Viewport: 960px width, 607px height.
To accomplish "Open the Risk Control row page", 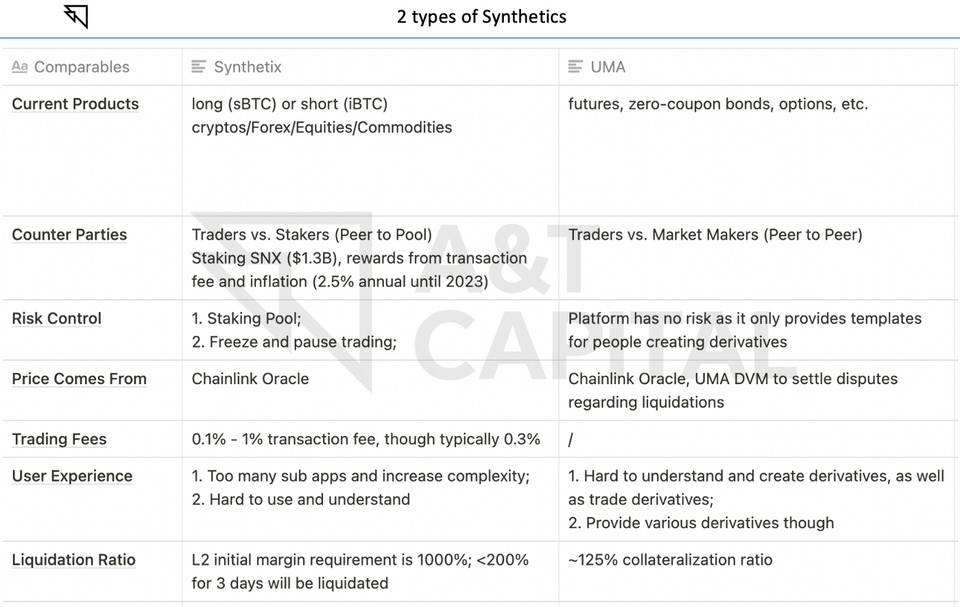I will click(x=56, y=319).
